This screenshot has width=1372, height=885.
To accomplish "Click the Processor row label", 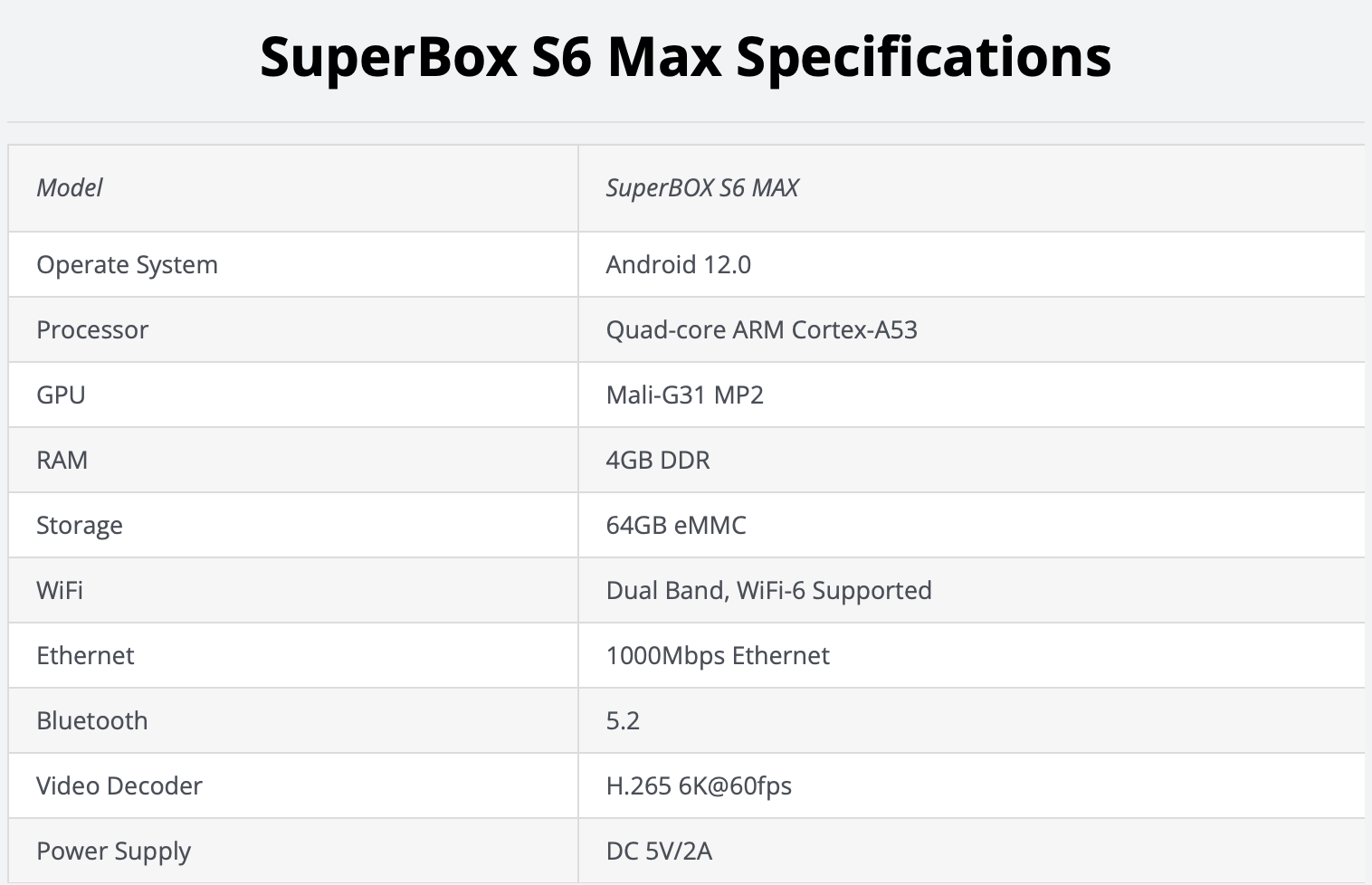I will coord(92,330).
